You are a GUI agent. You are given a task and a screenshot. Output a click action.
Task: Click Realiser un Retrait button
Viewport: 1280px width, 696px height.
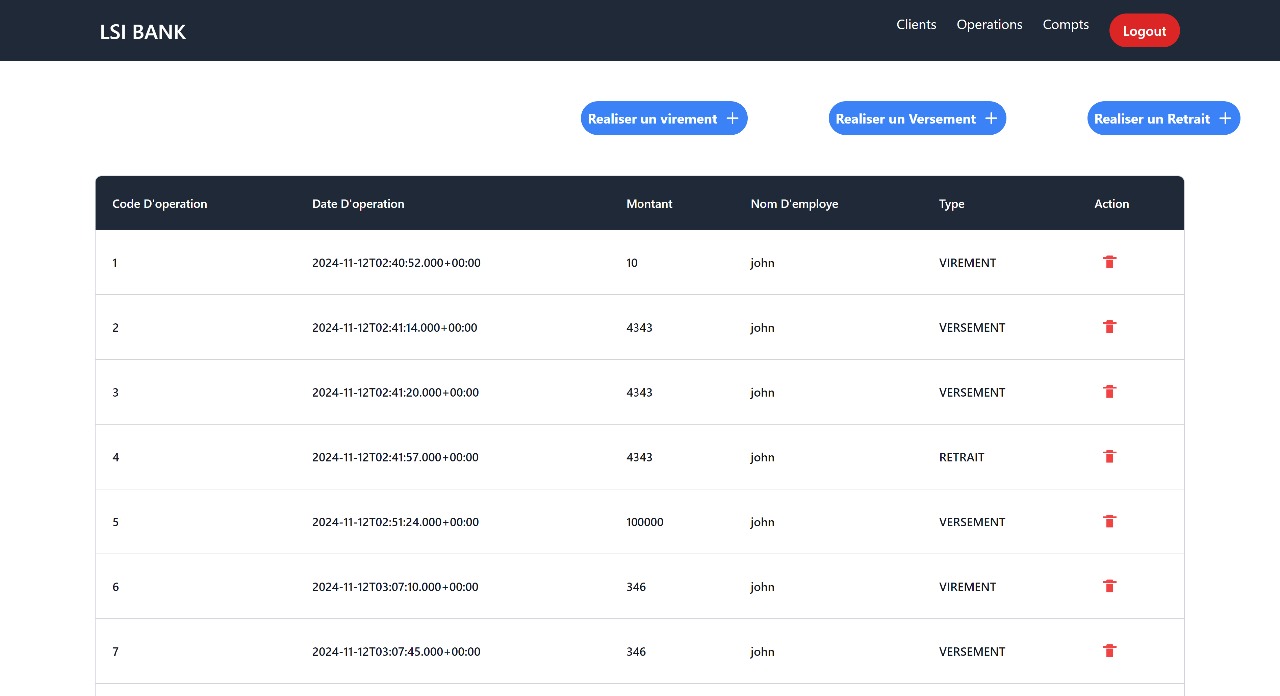point(1163,118)
